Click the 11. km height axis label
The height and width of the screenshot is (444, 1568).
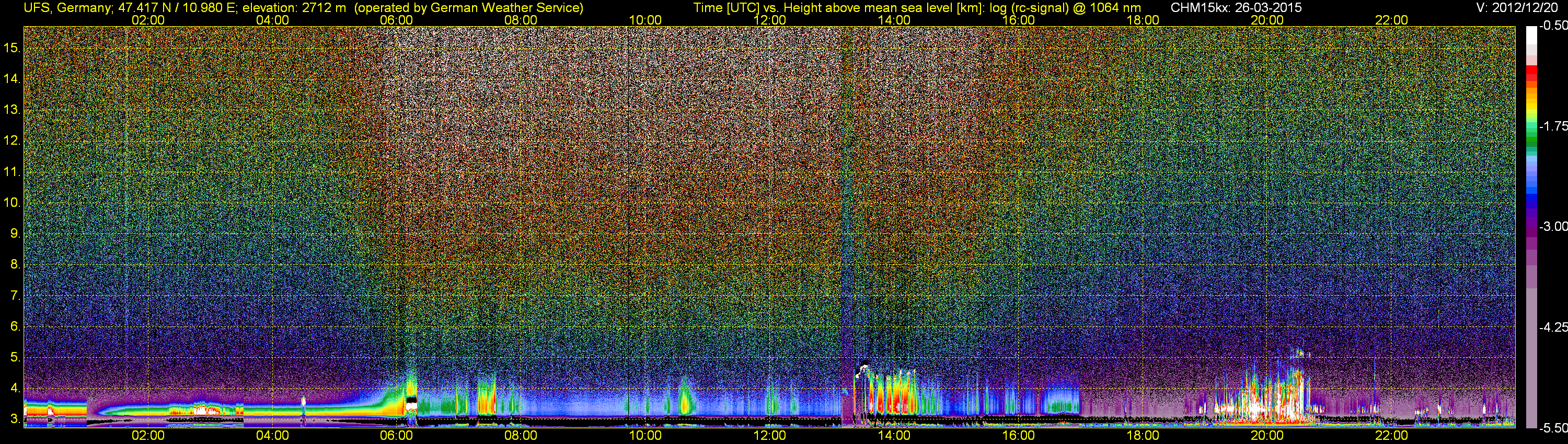(12, 171)
